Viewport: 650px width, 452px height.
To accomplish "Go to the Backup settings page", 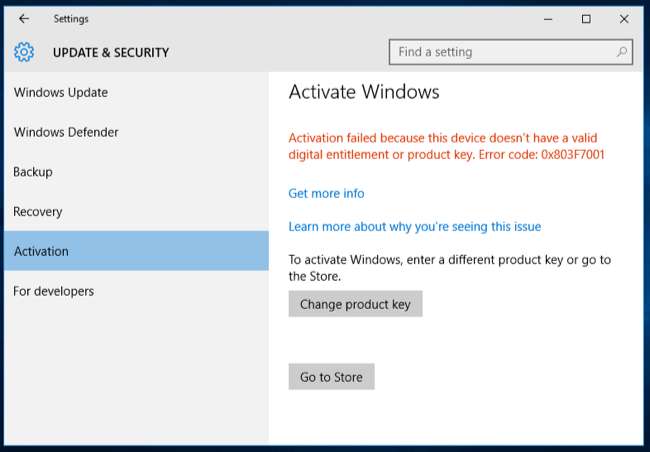I will [x=33, y=172].
